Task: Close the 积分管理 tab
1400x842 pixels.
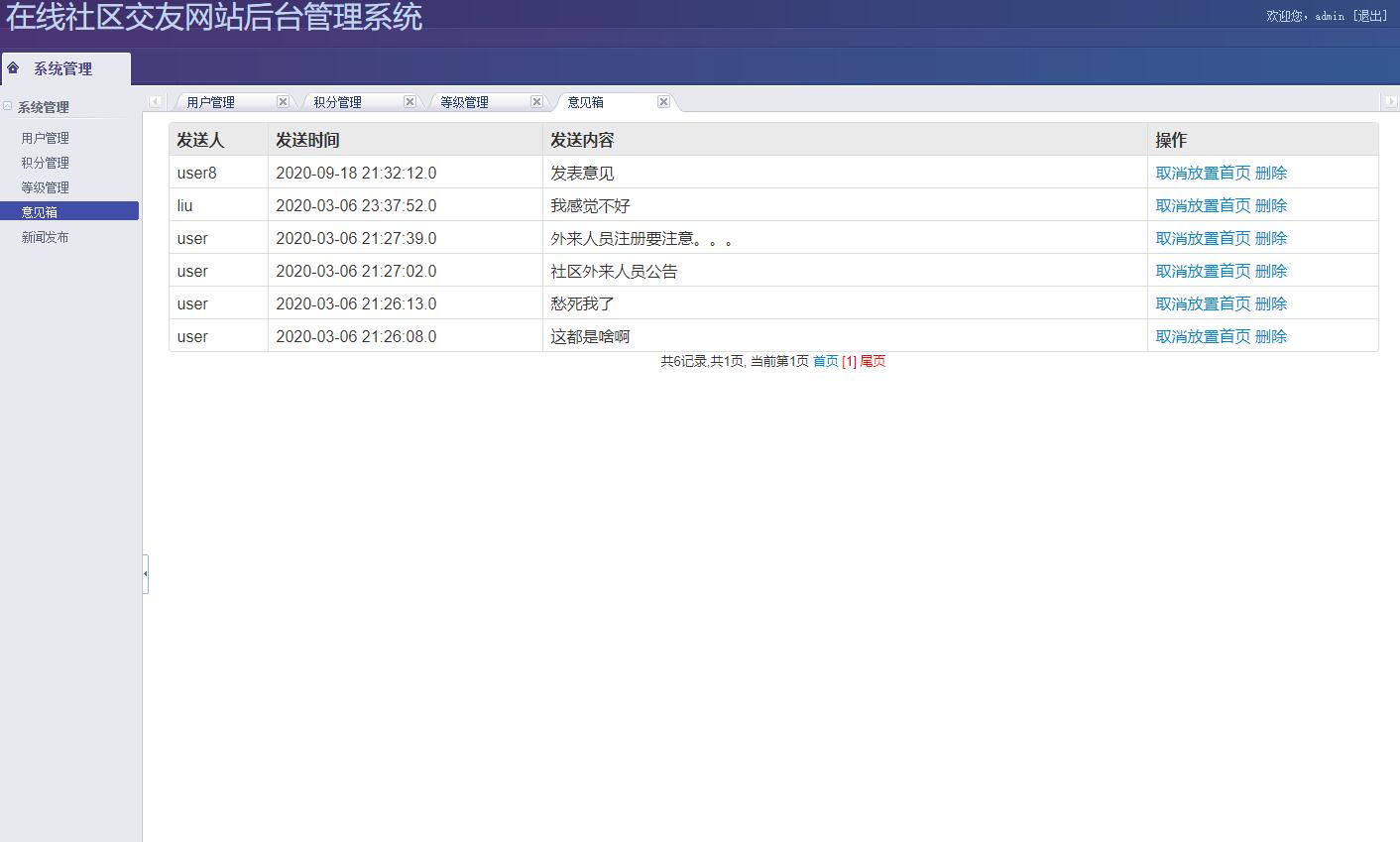Action: (x=409, y=102)
